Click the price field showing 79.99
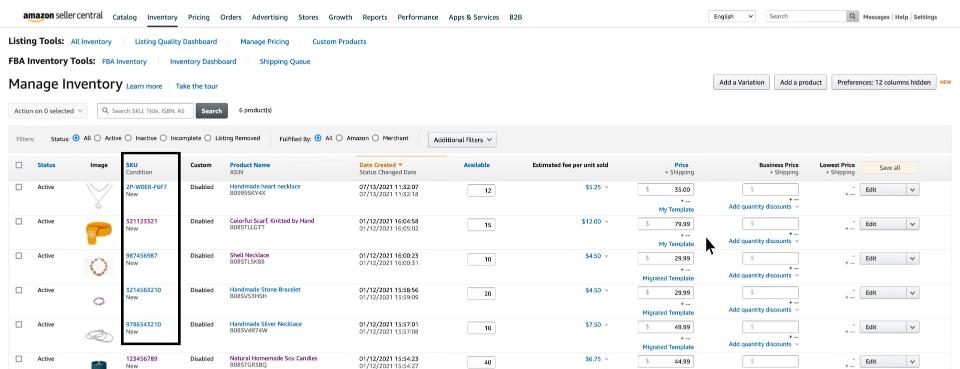The height and width of the screenshot is (369, 960). (x=666, y=224)
